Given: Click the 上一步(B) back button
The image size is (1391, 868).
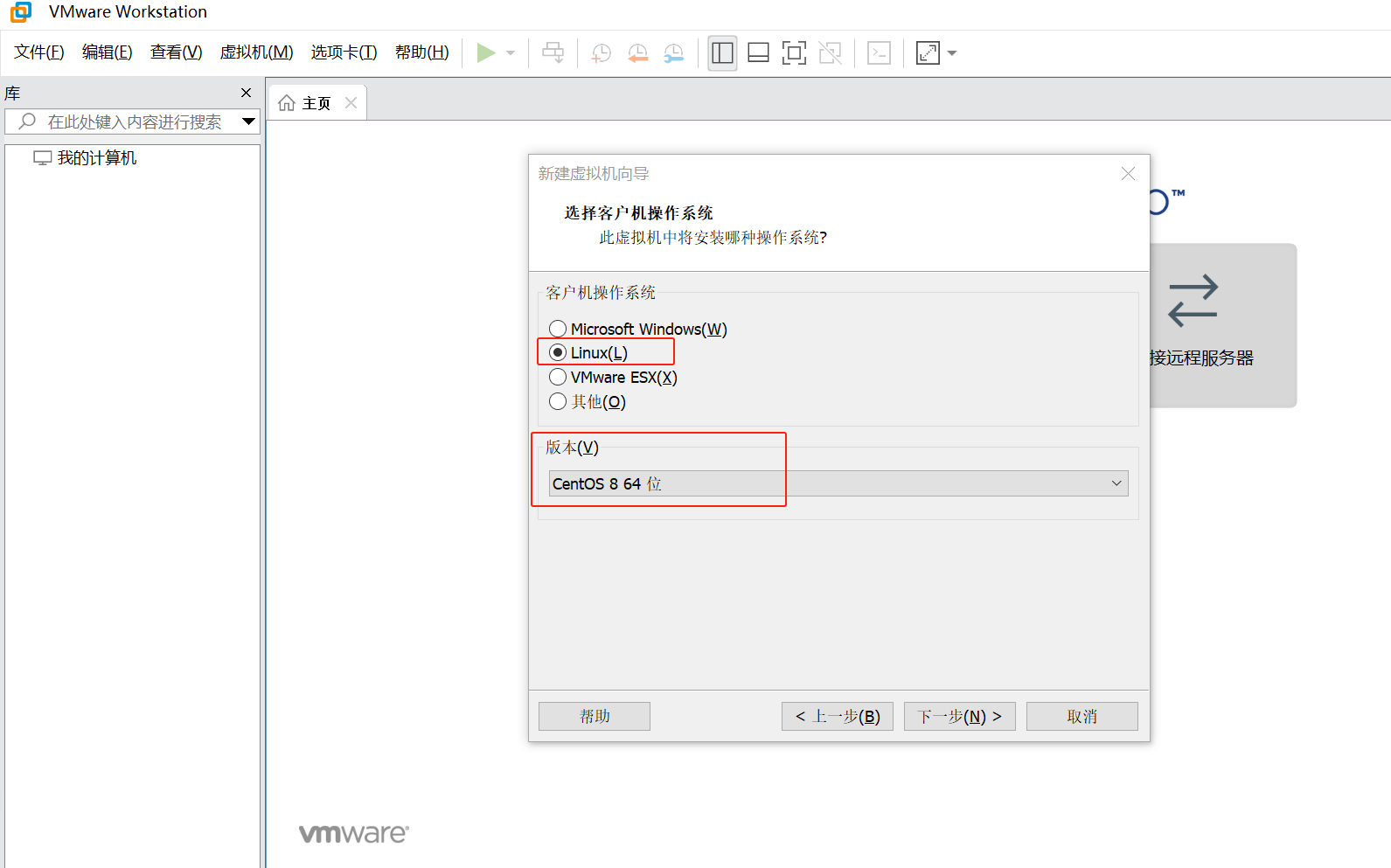Looking at the screenshot, I should [838, 716].
